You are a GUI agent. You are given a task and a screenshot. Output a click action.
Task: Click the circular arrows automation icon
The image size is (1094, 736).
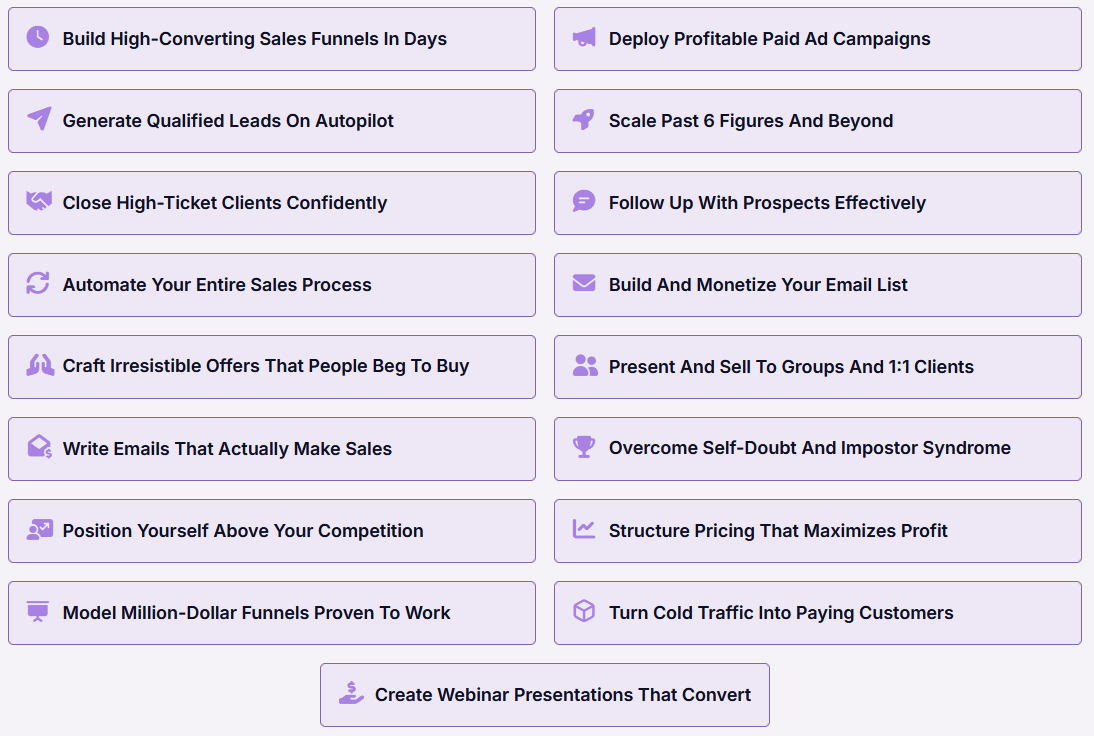38,284
